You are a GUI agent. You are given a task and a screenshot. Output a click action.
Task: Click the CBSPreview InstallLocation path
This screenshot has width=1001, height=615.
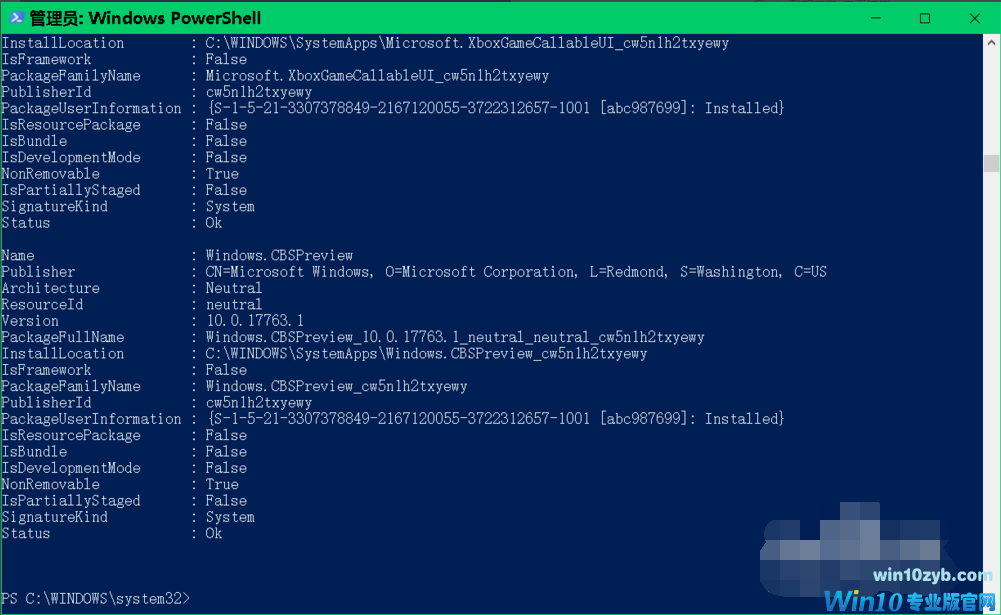point(426,354)
